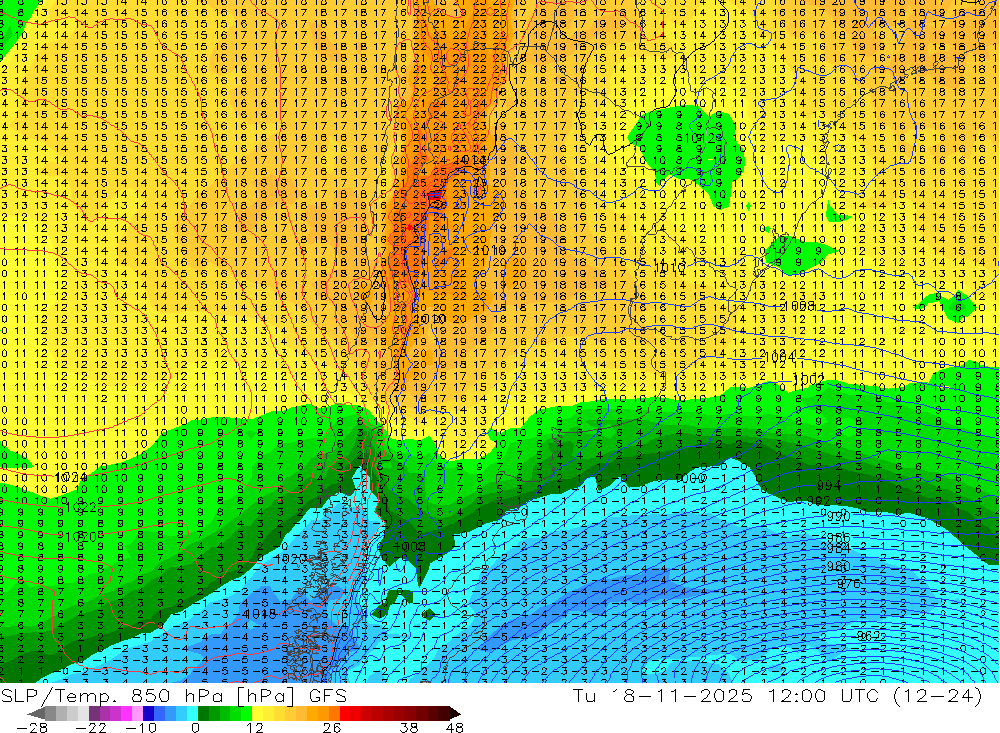Click the 38 label on the color scale
Image resolution: width=1000 pixels, height=733 pixels.
point(409,727)
